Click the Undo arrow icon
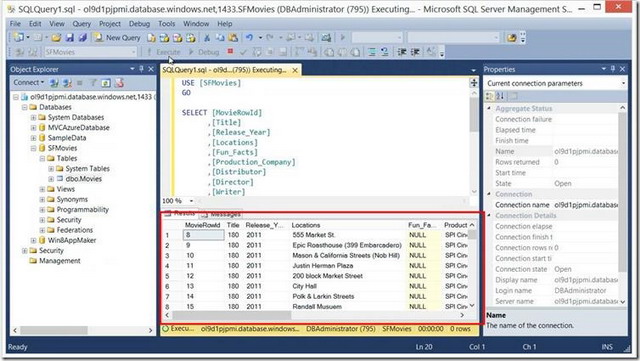Image resolution: width=640 pixels, height=361 pixels. (249, 38)
